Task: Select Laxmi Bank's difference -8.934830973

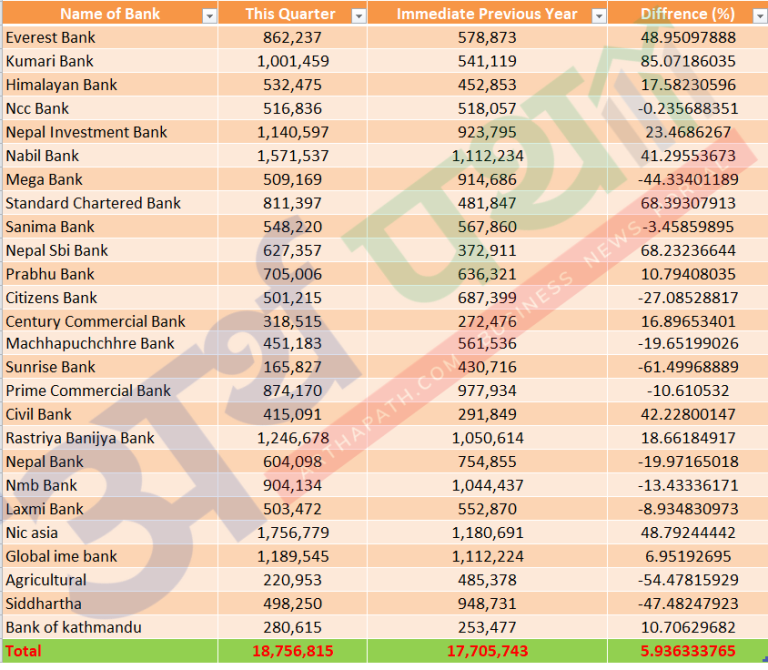Action: click(x=688, y=509)
